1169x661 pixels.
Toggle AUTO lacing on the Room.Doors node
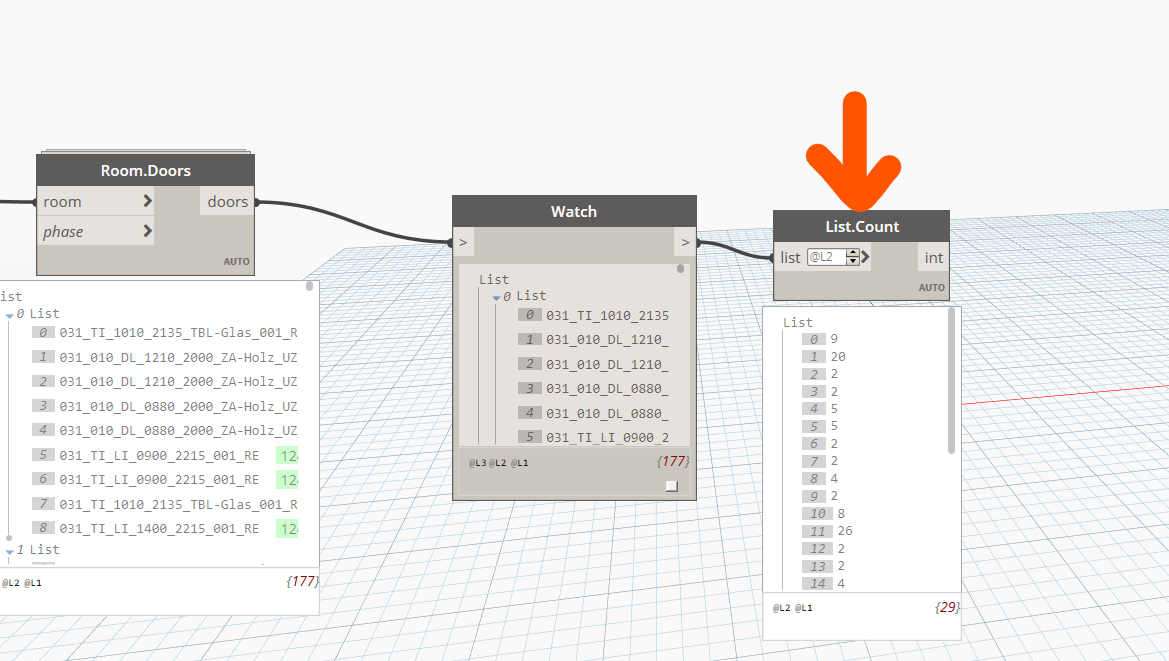click(237, 260)
